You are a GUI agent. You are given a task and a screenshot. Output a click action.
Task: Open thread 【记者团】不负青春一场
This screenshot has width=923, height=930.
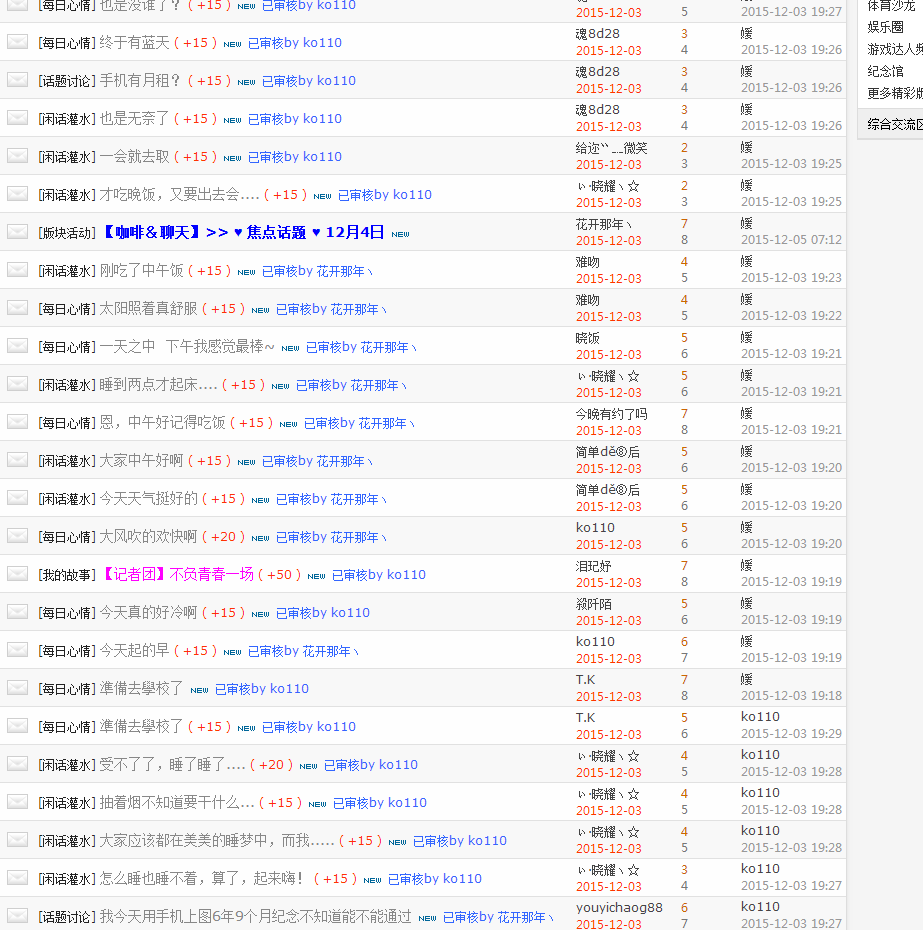179,574
